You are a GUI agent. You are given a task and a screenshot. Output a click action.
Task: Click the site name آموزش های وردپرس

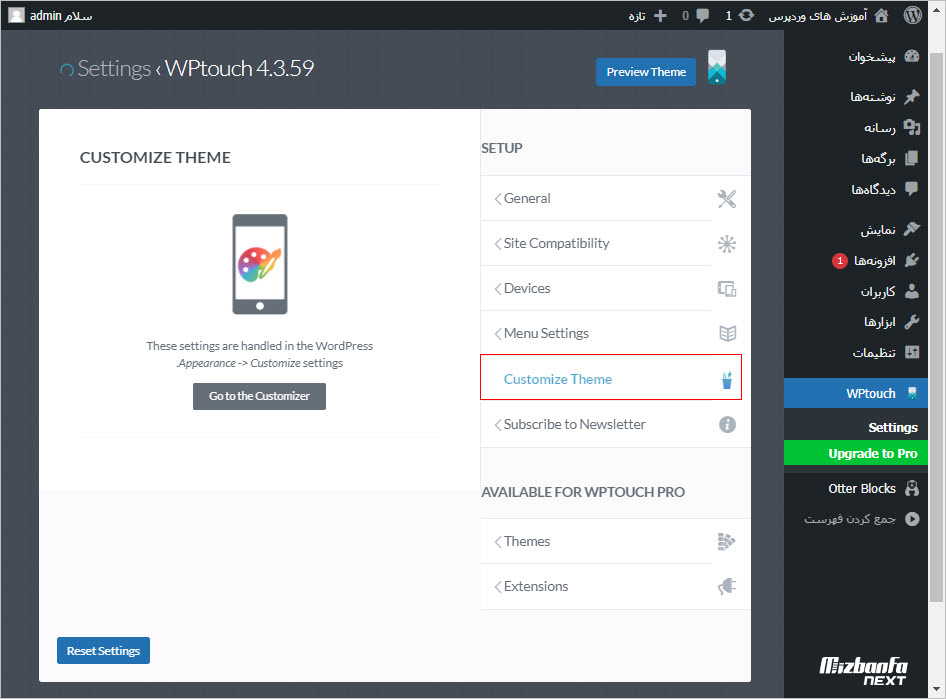pyautogui.click(x=817, y=16)
